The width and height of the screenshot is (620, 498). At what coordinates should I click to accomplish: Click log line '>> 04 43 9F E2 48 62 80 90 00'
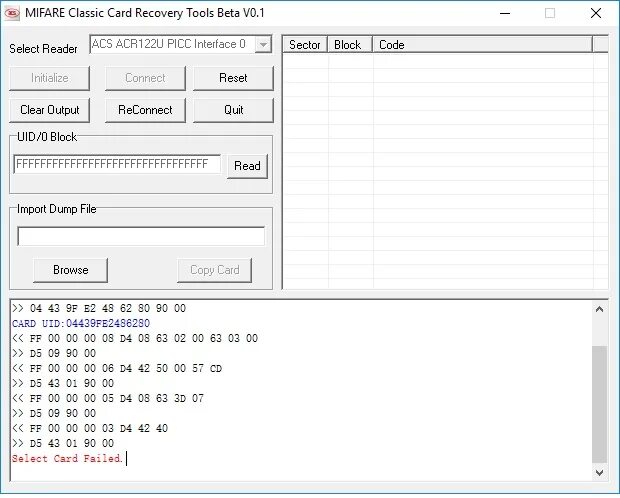[99, 309]
